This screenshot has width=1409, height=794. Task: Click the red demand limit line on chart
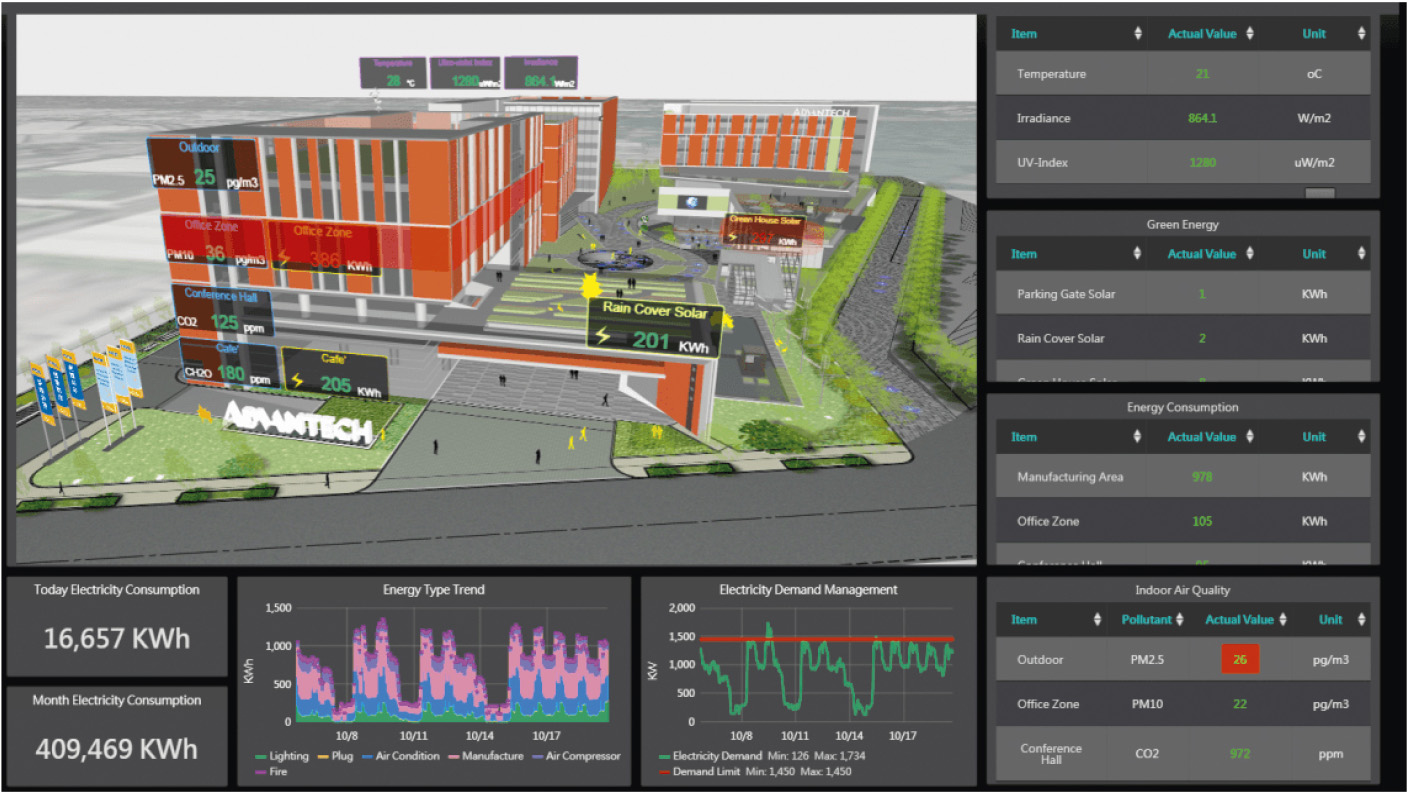click(x=826, y=639)
